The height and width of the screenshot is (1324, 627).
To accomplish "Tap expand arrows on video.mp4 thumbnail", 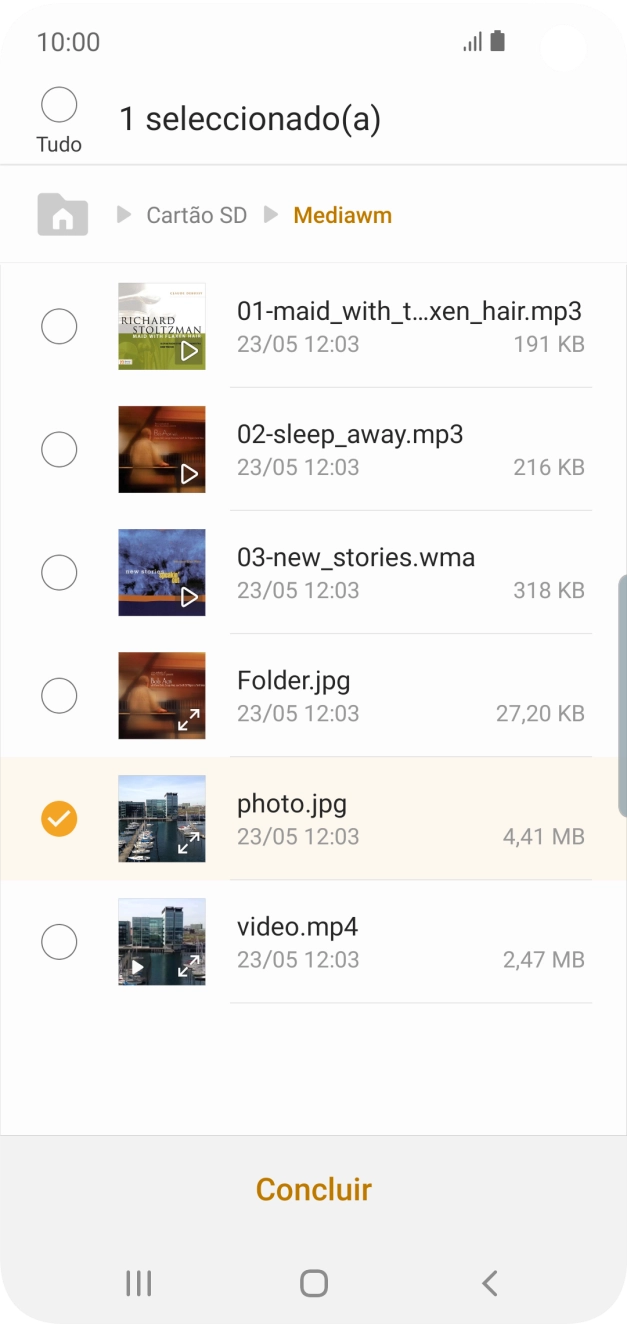I will (x=188, y=967).
